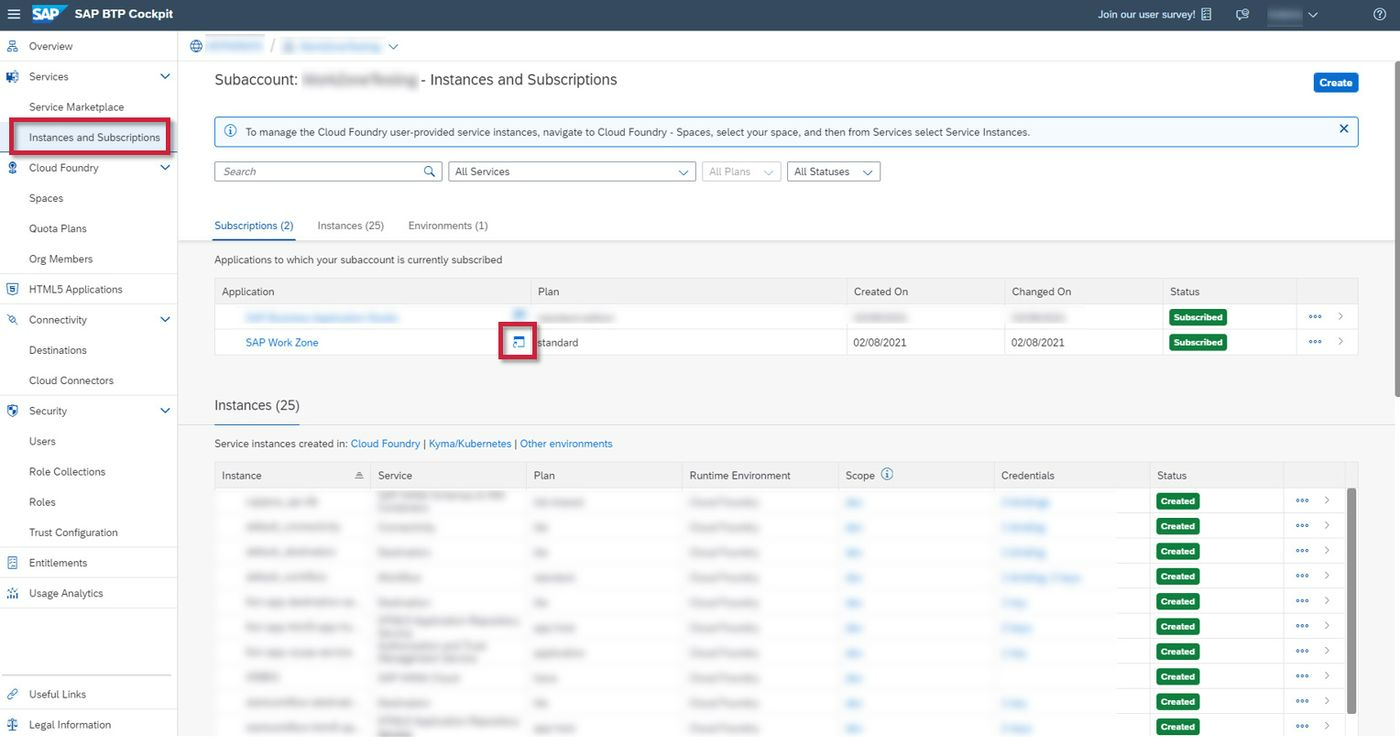The height and width of the screenshot is (737, 1400).
Task: Open the All Statuses dropdown
Action: click(834, 172)
